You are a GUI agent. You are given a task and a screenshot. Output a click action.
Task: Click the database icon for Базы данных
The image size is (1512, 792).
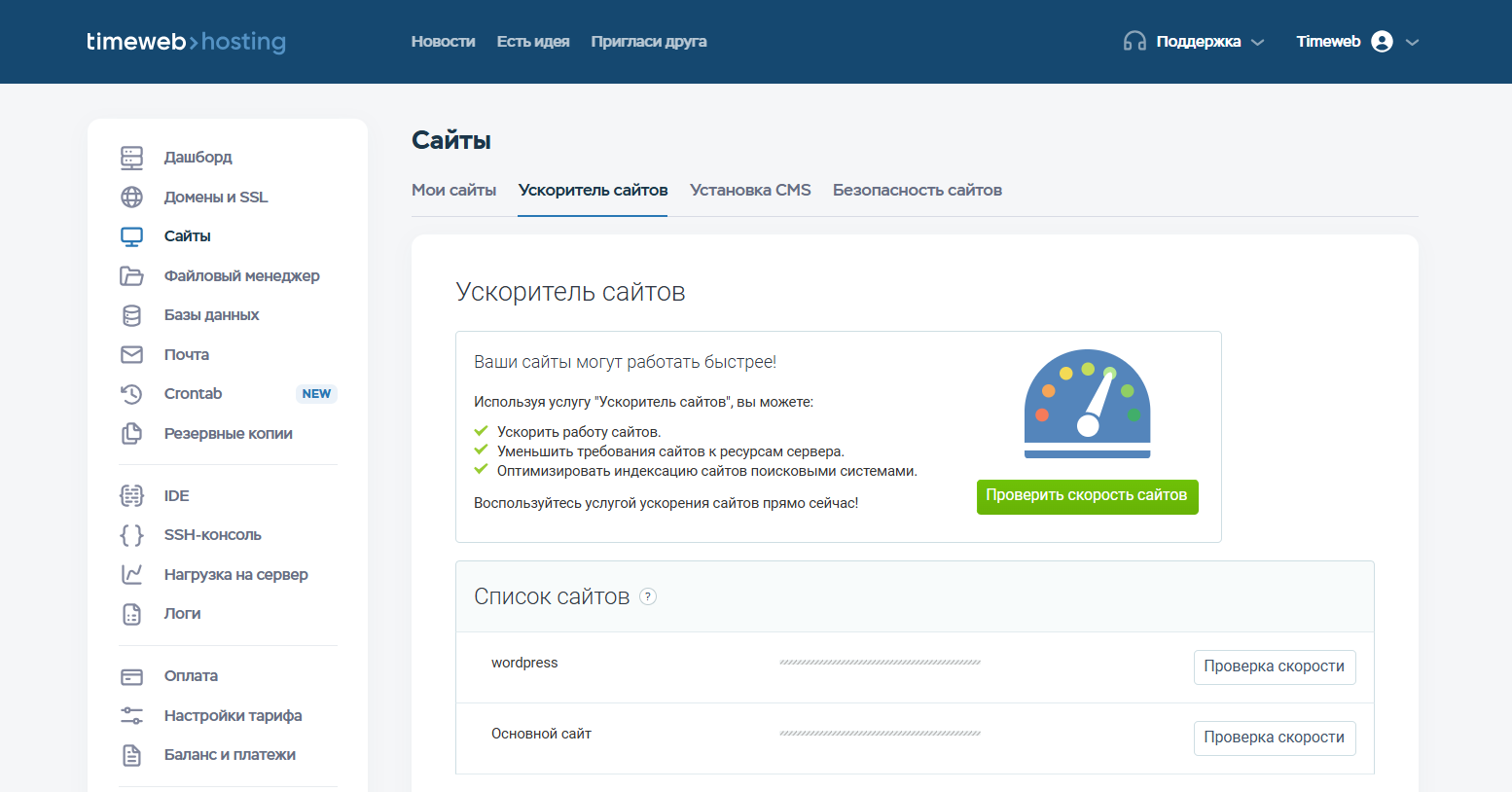click(x=131, y=315)
